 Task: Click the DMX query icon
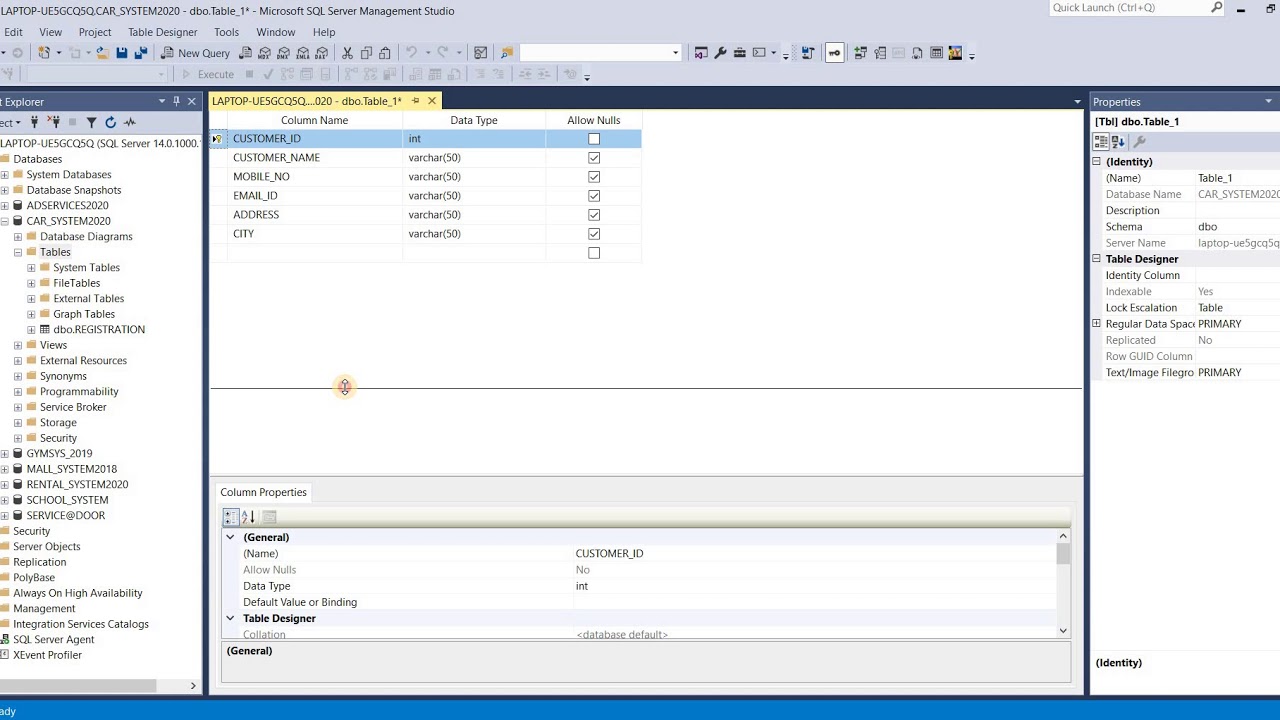pyautogui.click(x=284, y=53)
